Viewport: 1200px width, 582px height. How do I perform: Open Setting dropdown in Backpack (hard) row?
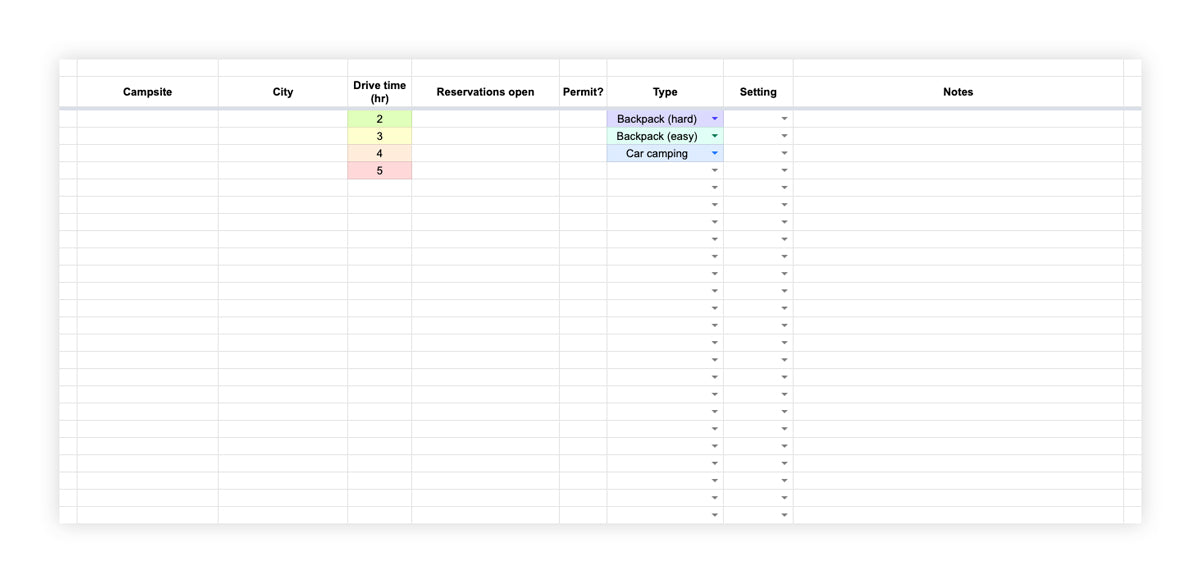tap(784, 119)
